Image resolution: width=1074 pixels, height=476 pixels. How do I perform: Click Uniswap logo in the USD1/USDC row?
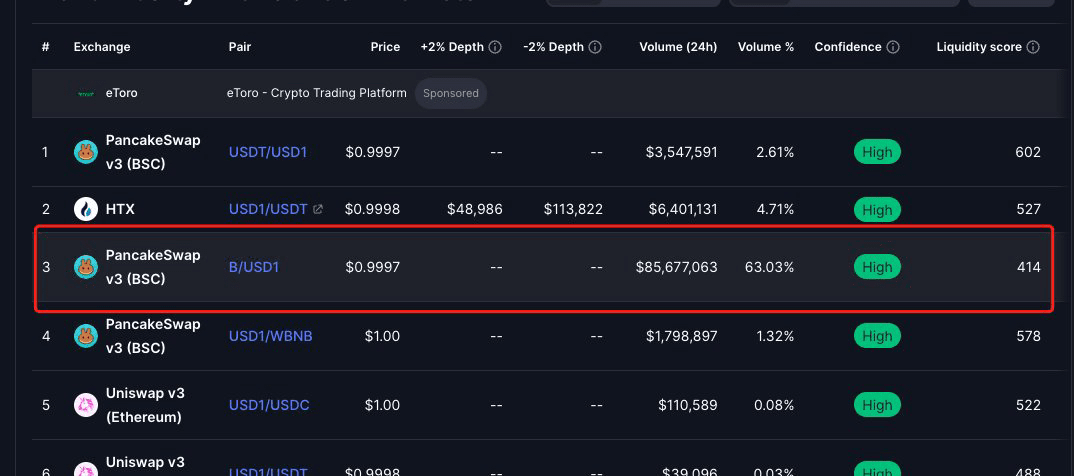86,405
